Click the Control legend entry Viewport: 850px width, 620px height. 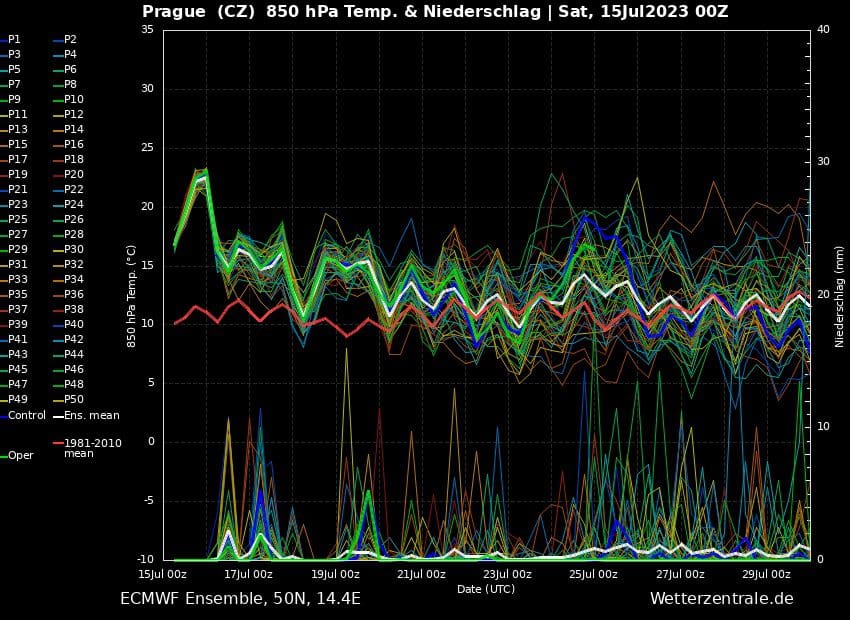point(27,415)
